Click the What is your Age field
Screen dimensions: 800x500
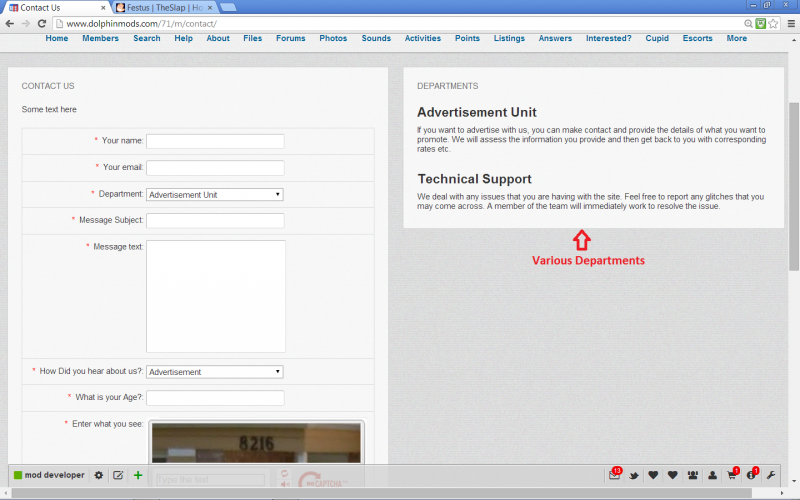[215, 398]
